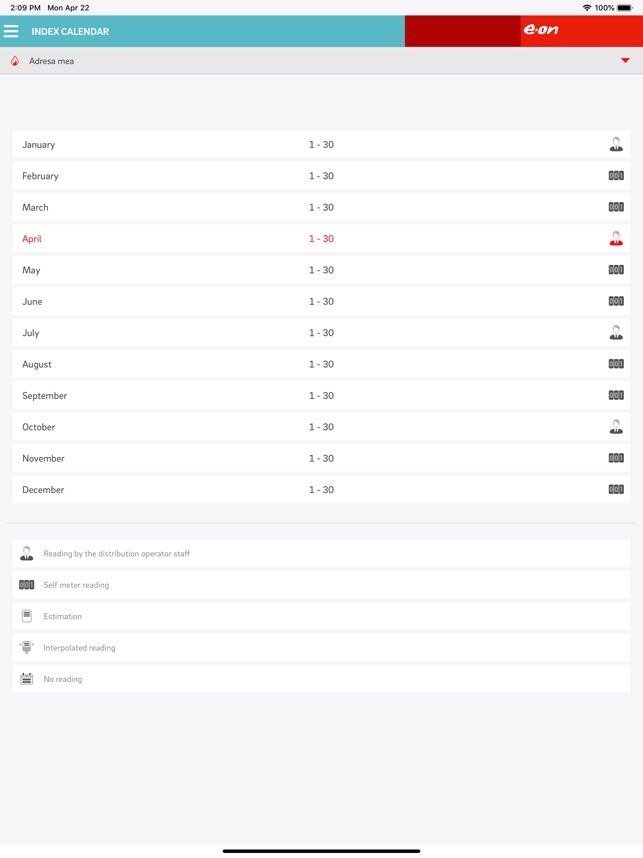Click the operator staff icon in January row
Image resolution: width=643 pixels, height=858 pixels.
point(616,145)
